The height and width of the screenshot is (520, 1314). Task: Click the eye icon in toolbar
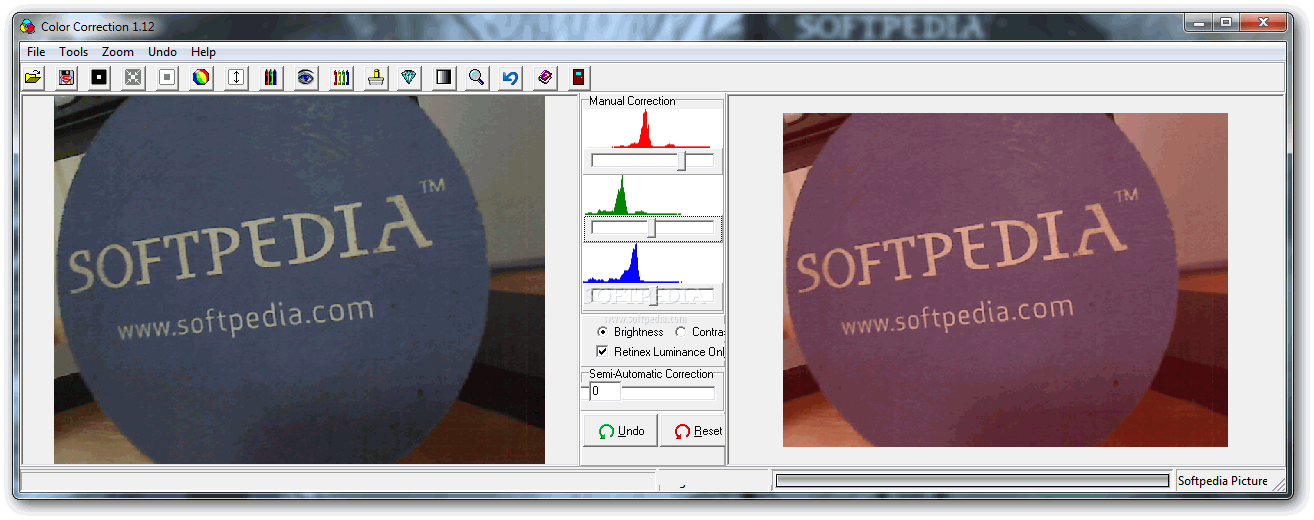[306, 77]
